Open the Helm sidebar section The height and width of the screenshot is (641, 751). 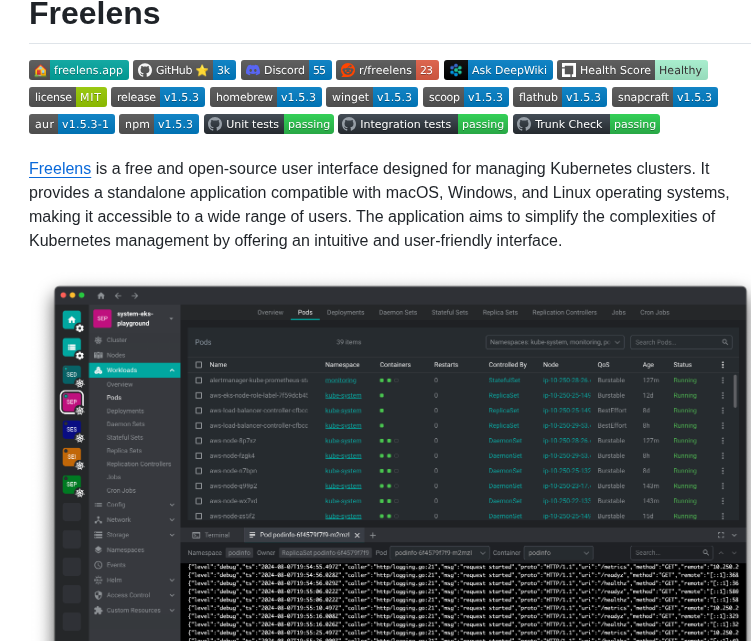(135, 580)
